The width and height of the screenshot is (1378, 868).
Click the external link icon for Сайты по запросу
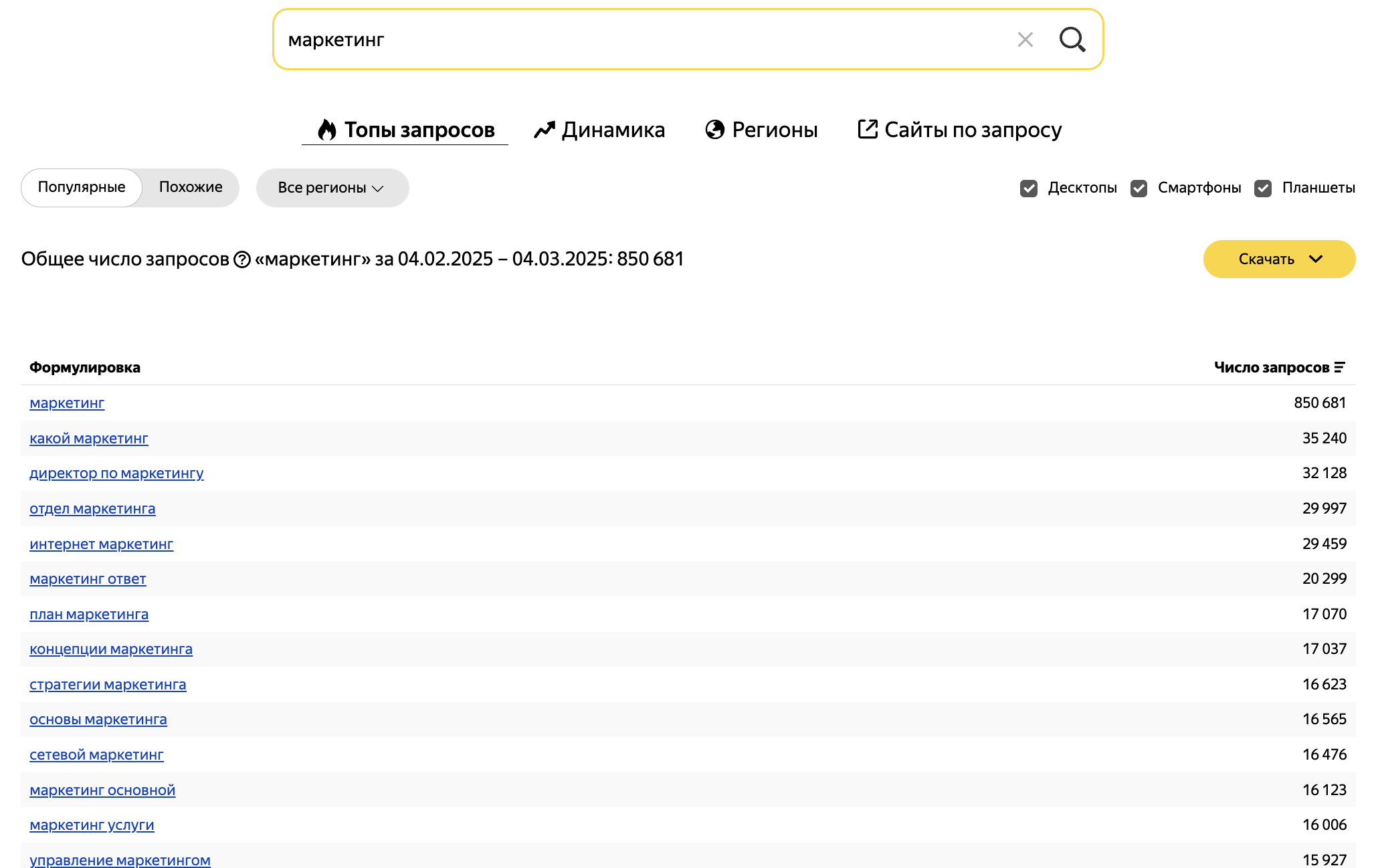[x=867, y=129]
